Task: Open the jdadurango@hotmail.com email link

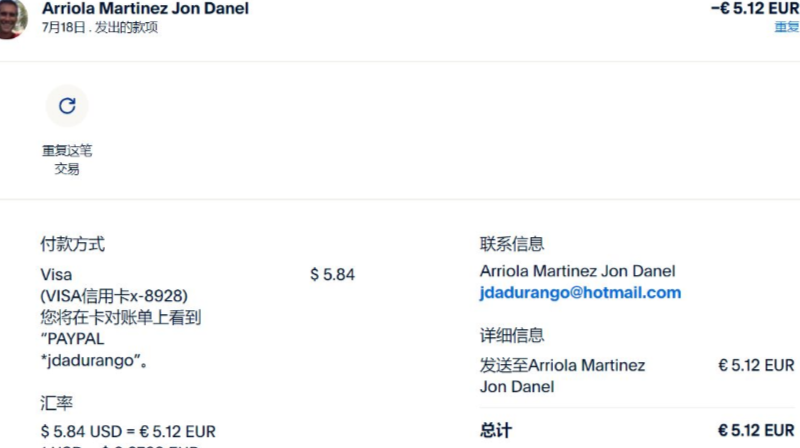Action: coord(580,293)
